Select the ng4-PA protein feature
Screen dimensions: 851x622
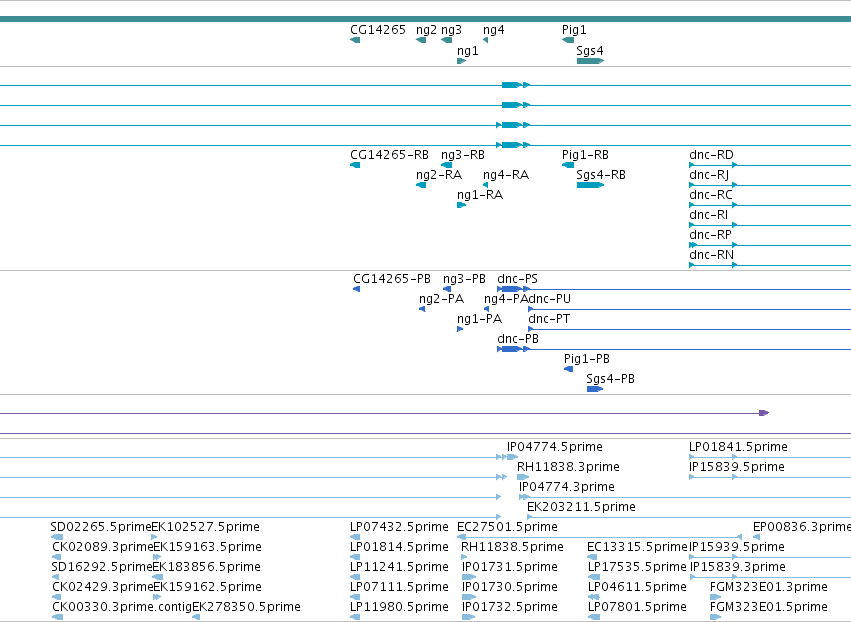[x=486, y=309]
